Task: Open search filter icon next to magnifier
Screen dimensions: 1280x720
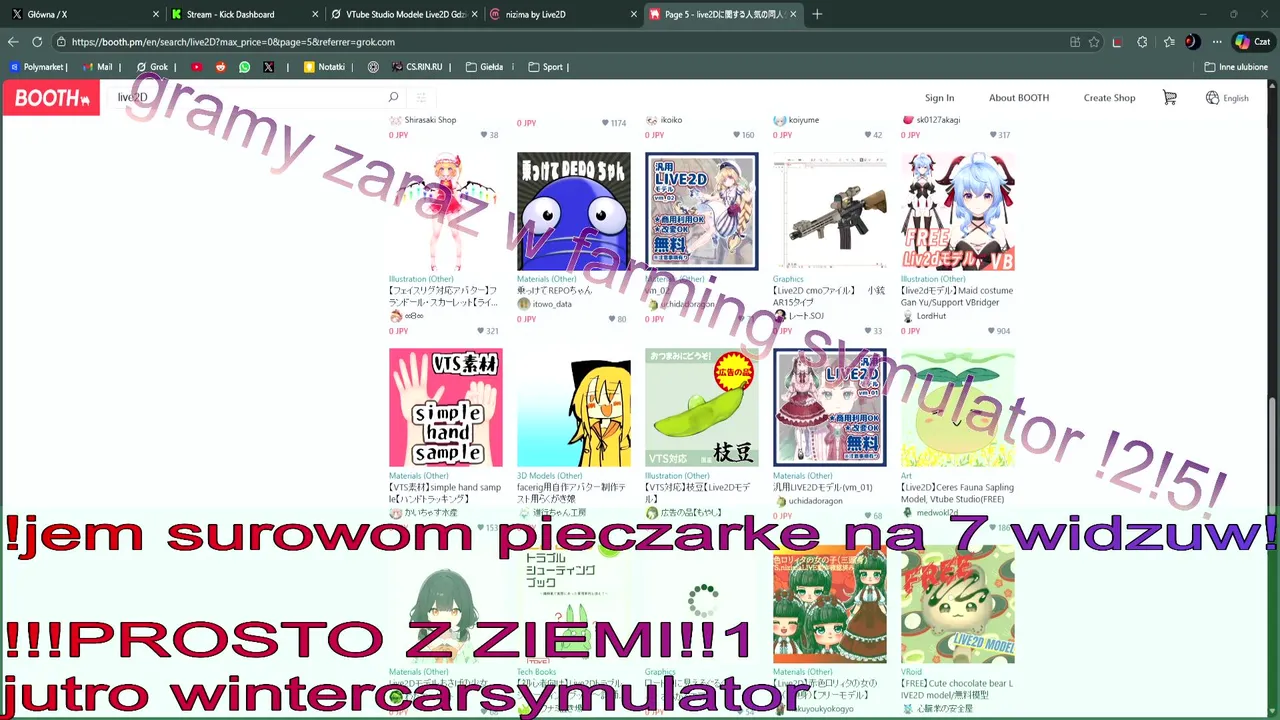Action: pyautogui.click(x=421, y=97)
